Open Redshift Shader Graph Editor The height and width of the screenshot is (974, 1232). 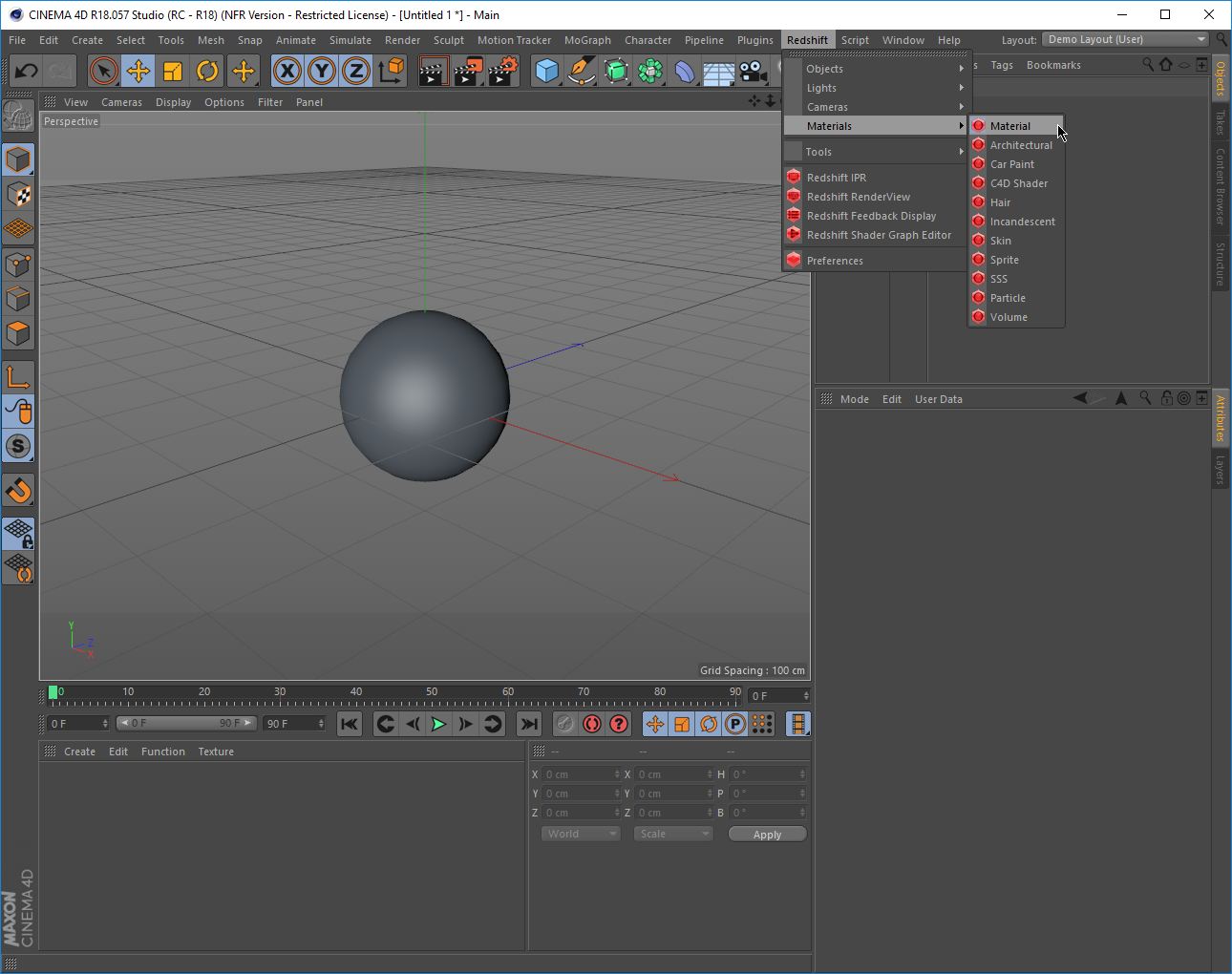(x=876, y=235)
